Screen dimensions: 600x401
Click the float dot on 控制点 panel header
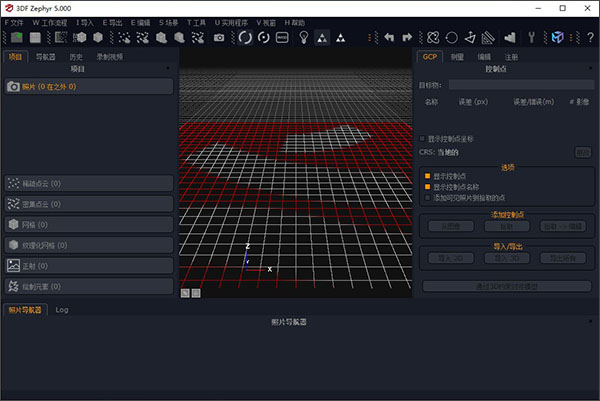point(591,68)
